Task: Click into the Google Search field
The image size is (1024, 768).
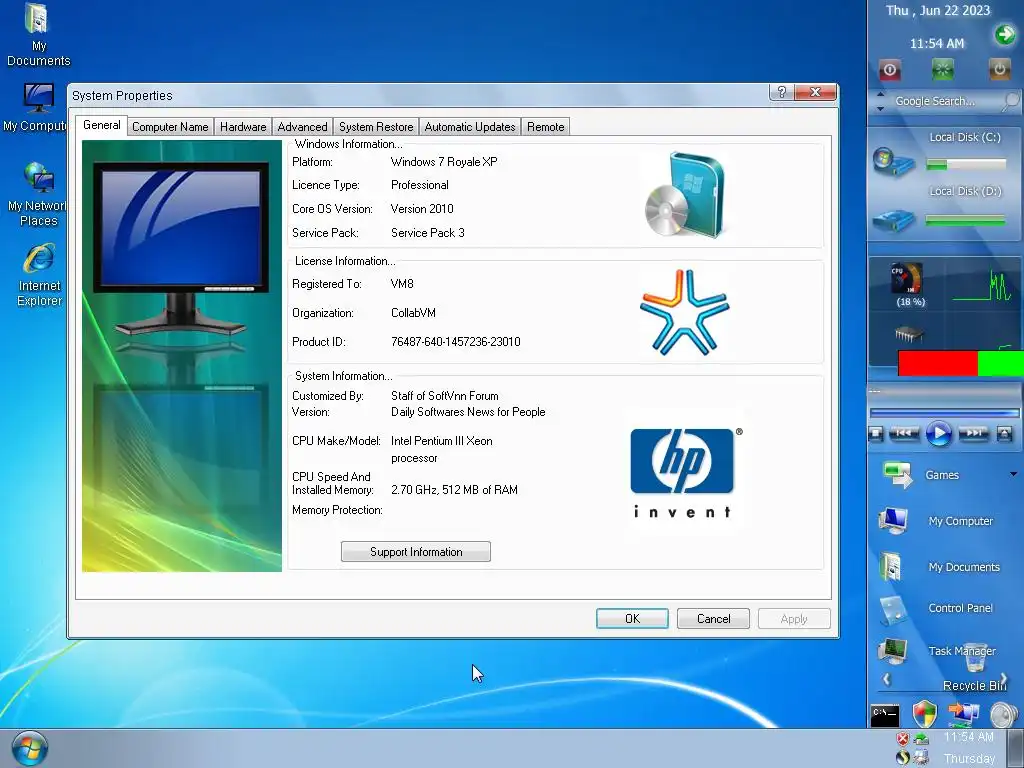Action: pos(935,101)
